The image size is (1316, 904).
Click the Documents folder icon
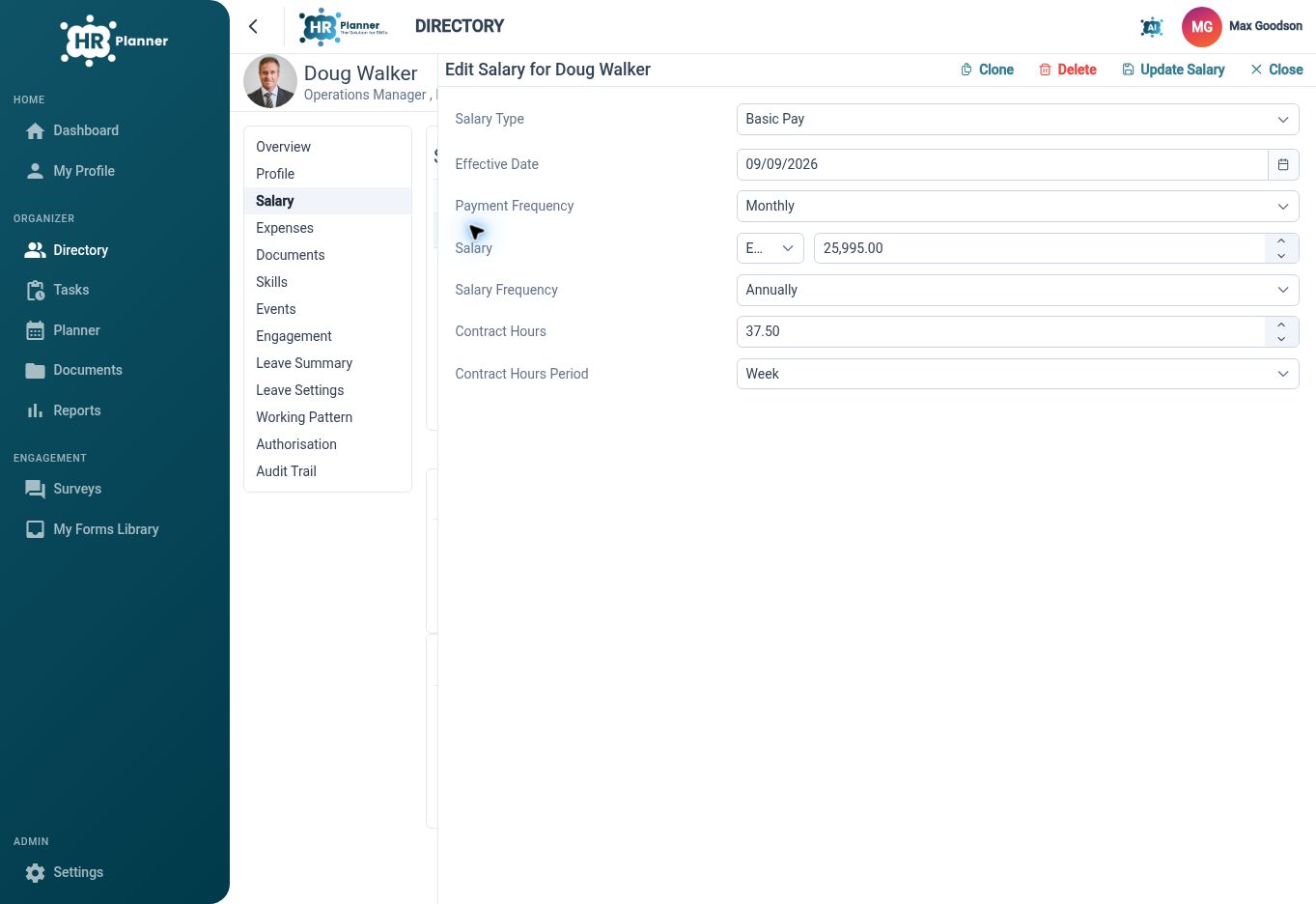[36, 371]
